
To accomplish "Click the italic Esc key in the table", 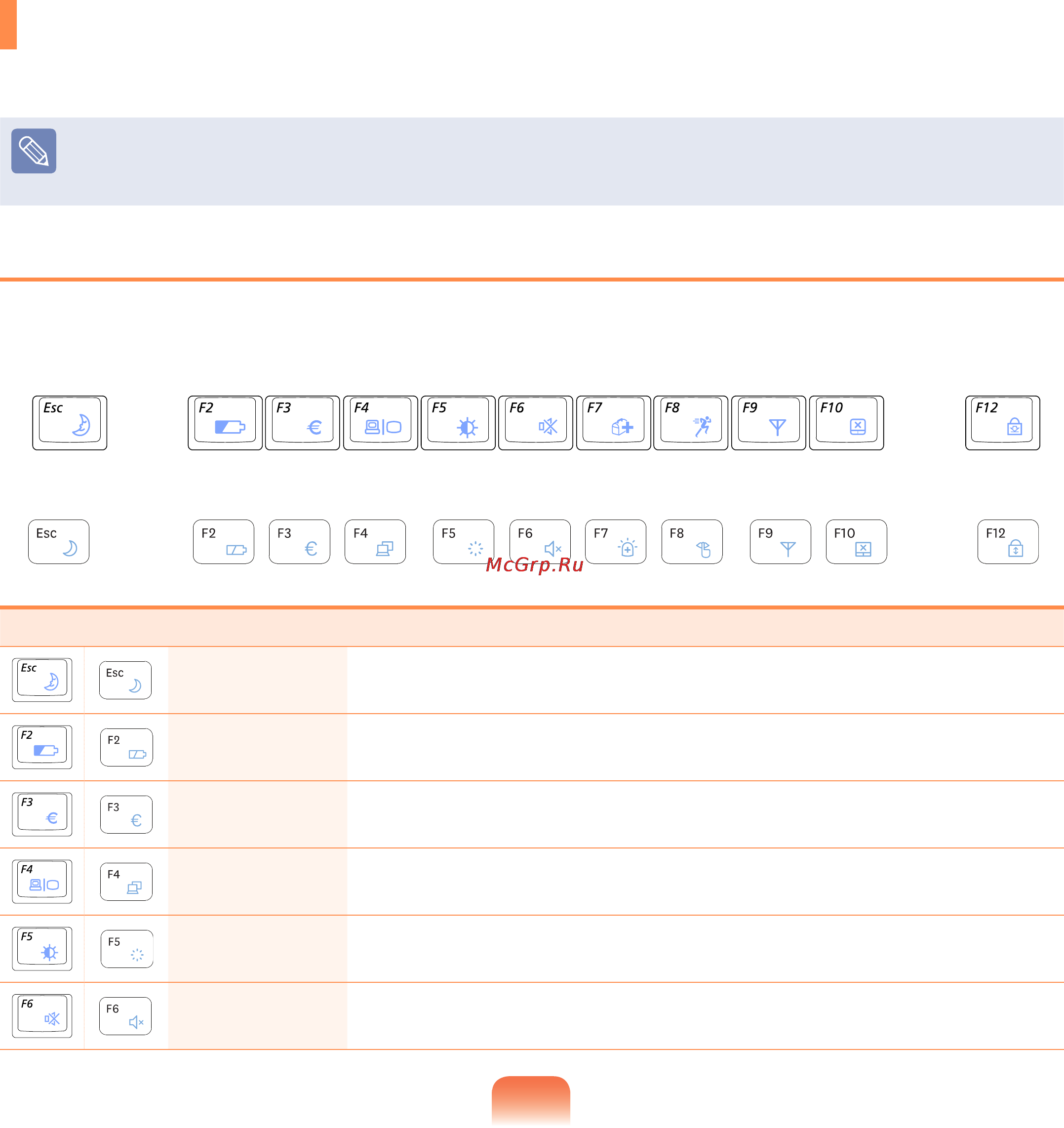I will tap(42, 680).
